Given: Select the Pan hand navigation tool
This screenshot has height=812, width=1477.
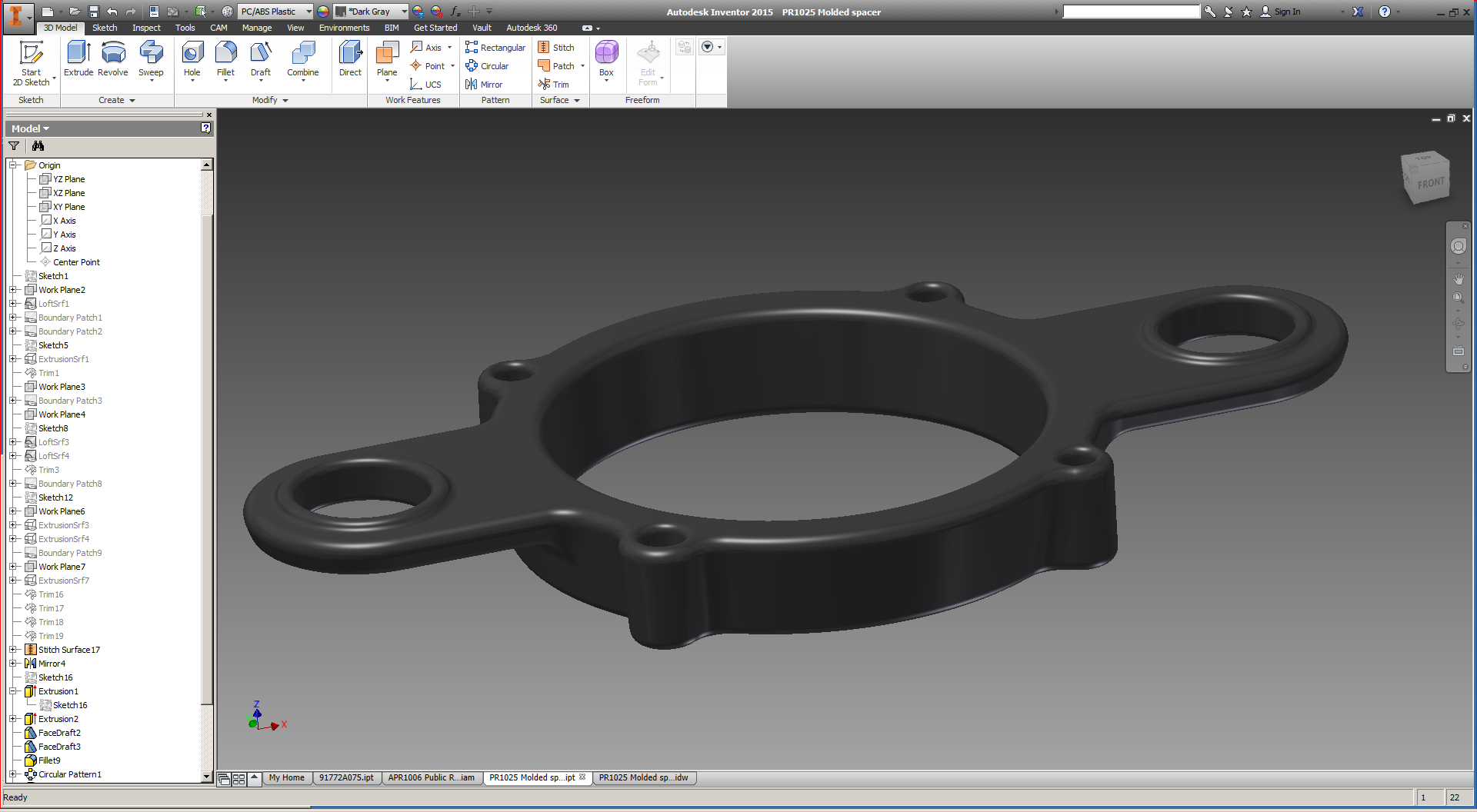Looking at the screenshot, I should [1458, 278].
